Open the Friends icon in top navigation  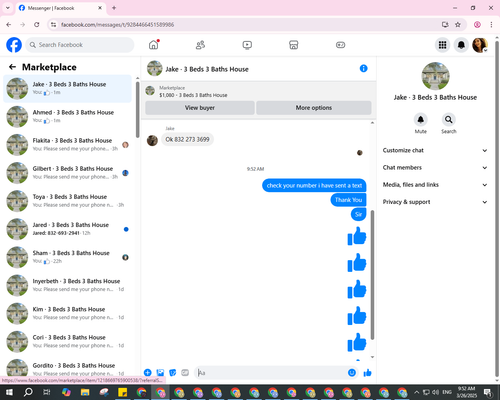200,45
